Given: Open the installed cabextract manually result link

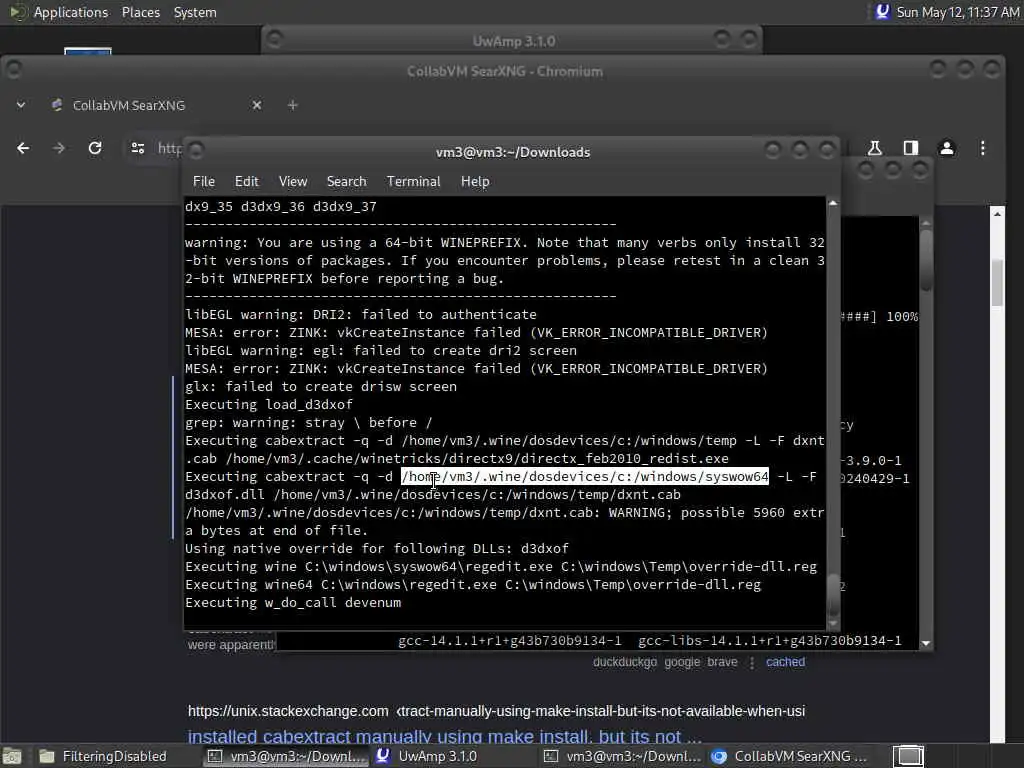Looking at the screenshot, I should (x=445, y=737).
